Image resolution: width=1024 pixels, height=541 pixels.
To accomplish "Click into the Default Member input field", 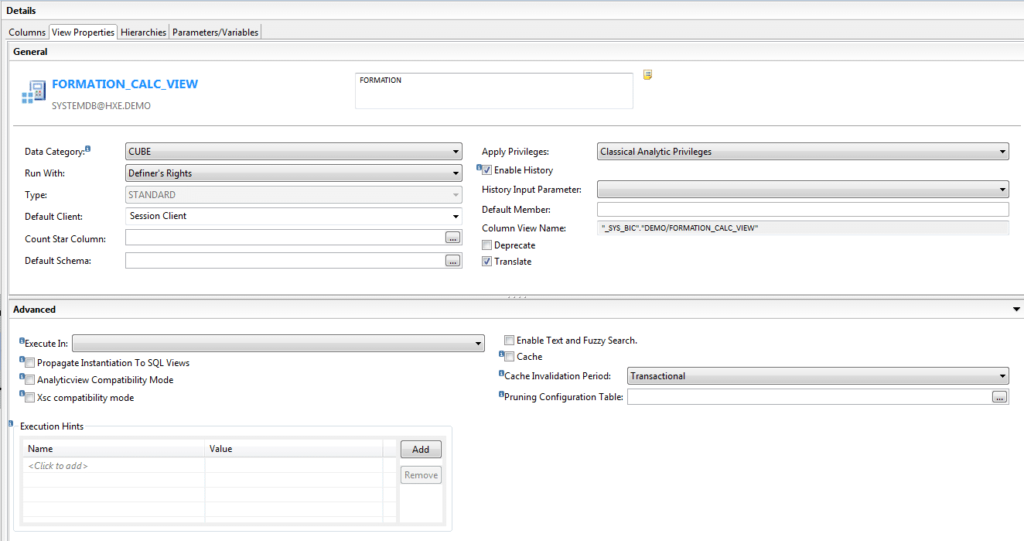I will [x=802, y=209].
